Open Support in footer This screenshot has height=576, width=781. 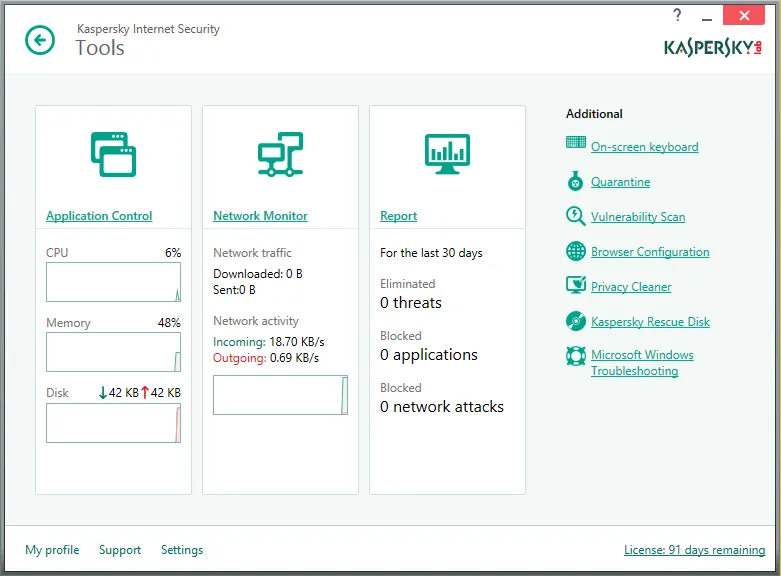pyautogui.click(x=120, y=550)
